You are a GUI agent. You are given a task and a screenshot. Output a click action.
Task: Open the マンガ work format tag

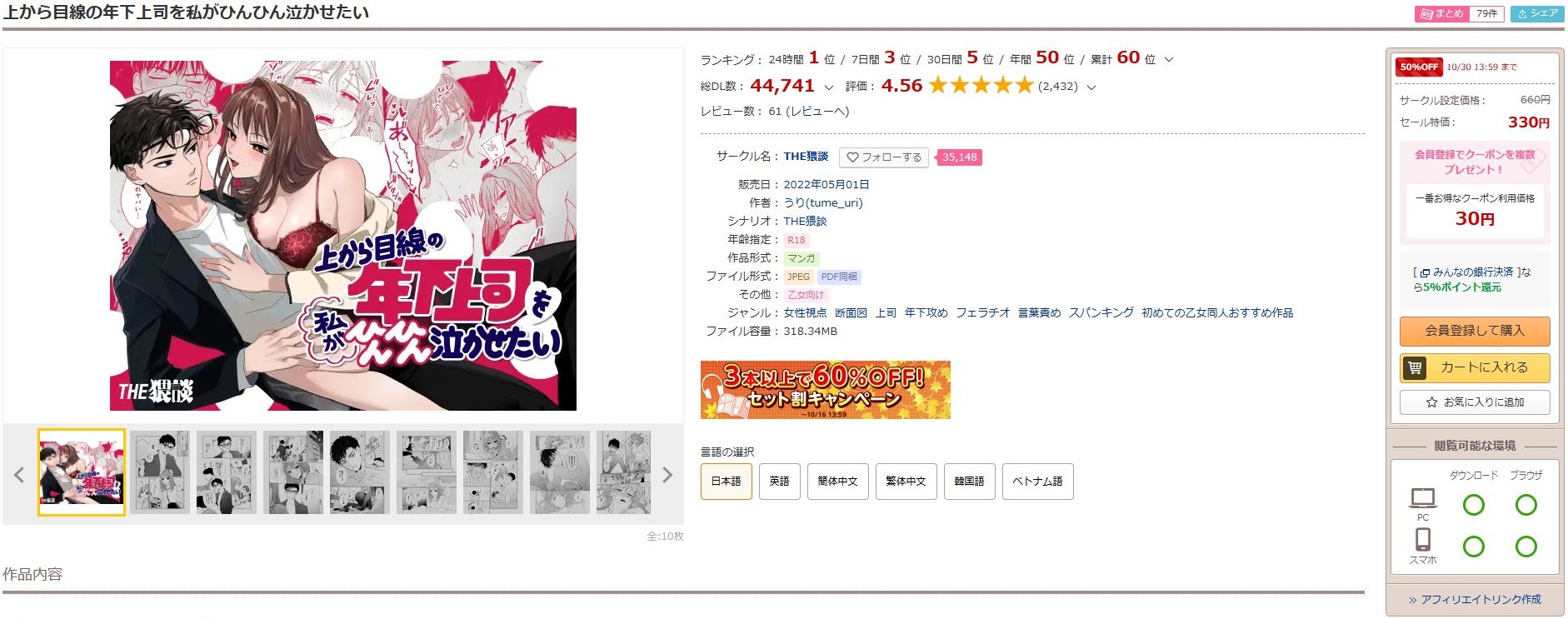[x=801, y=258]
